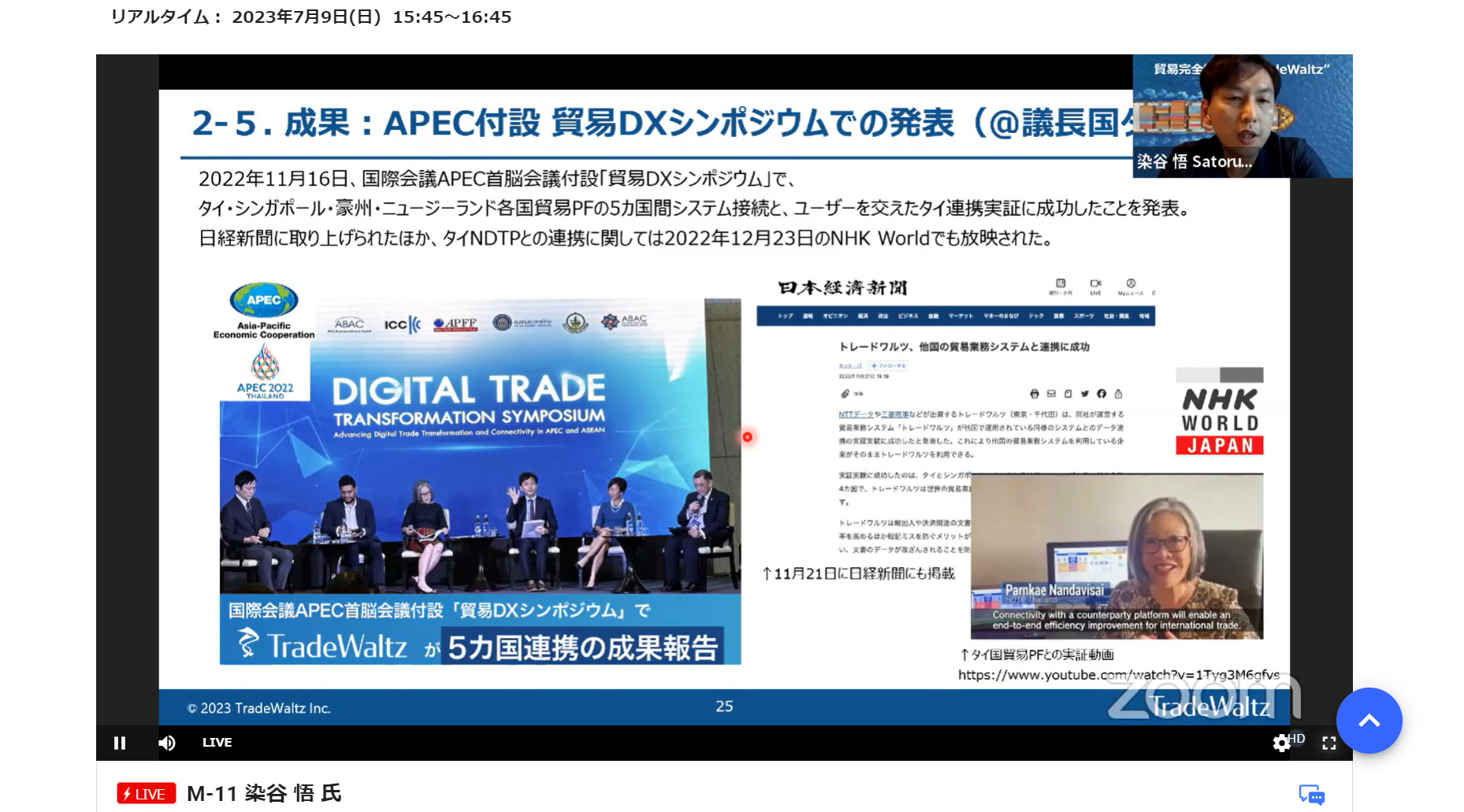Viewport: 1464px width, 812px height.
Task: Click the red LIVE badge
Action: click(x=146, y=794)
